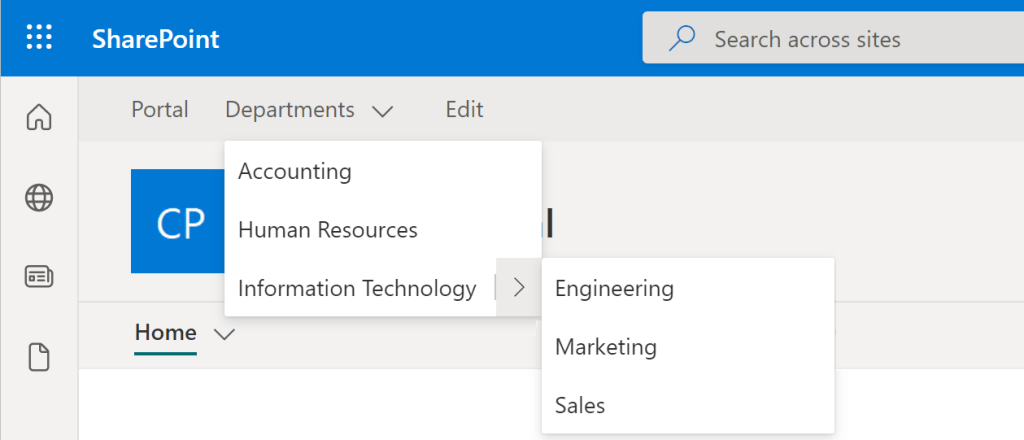
Task: Open the news icon in left sidebar
Action: (x=39, y=277)
